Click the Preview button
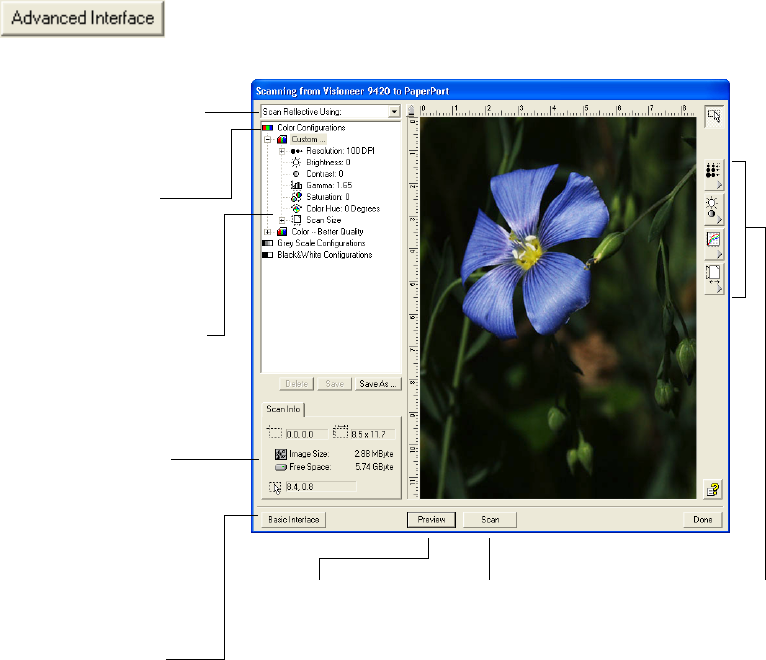This screenshot has height=660, width=766. 432,520
